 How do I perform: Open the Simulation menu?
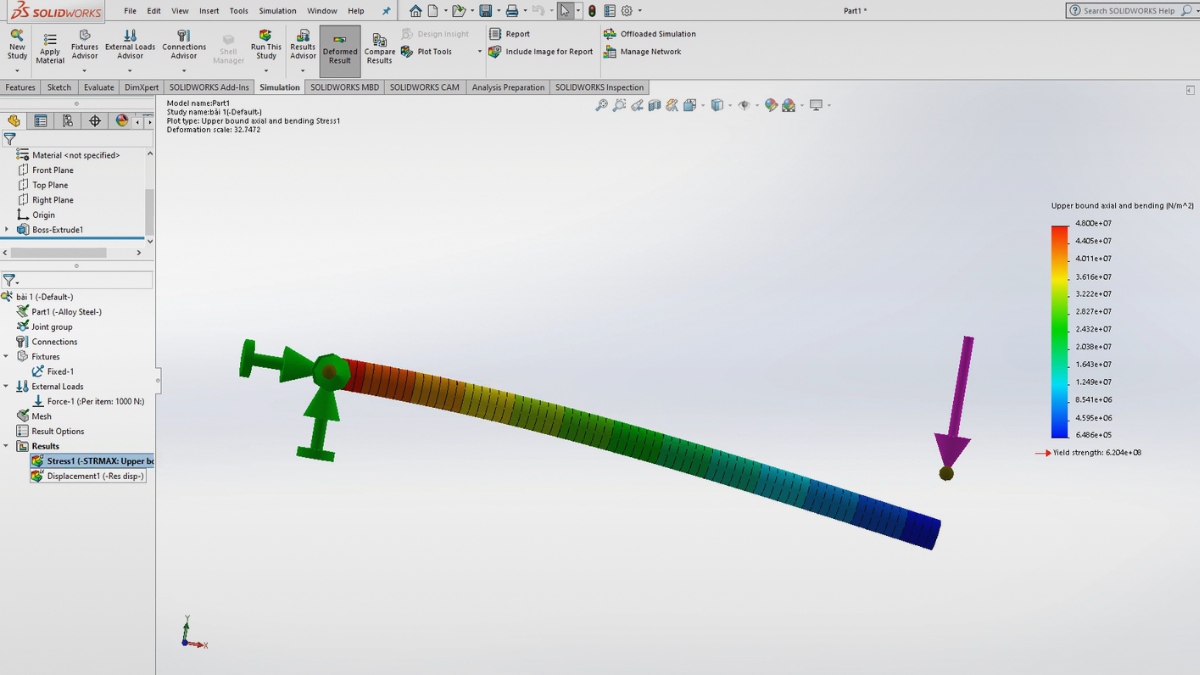tap(277, 11)
